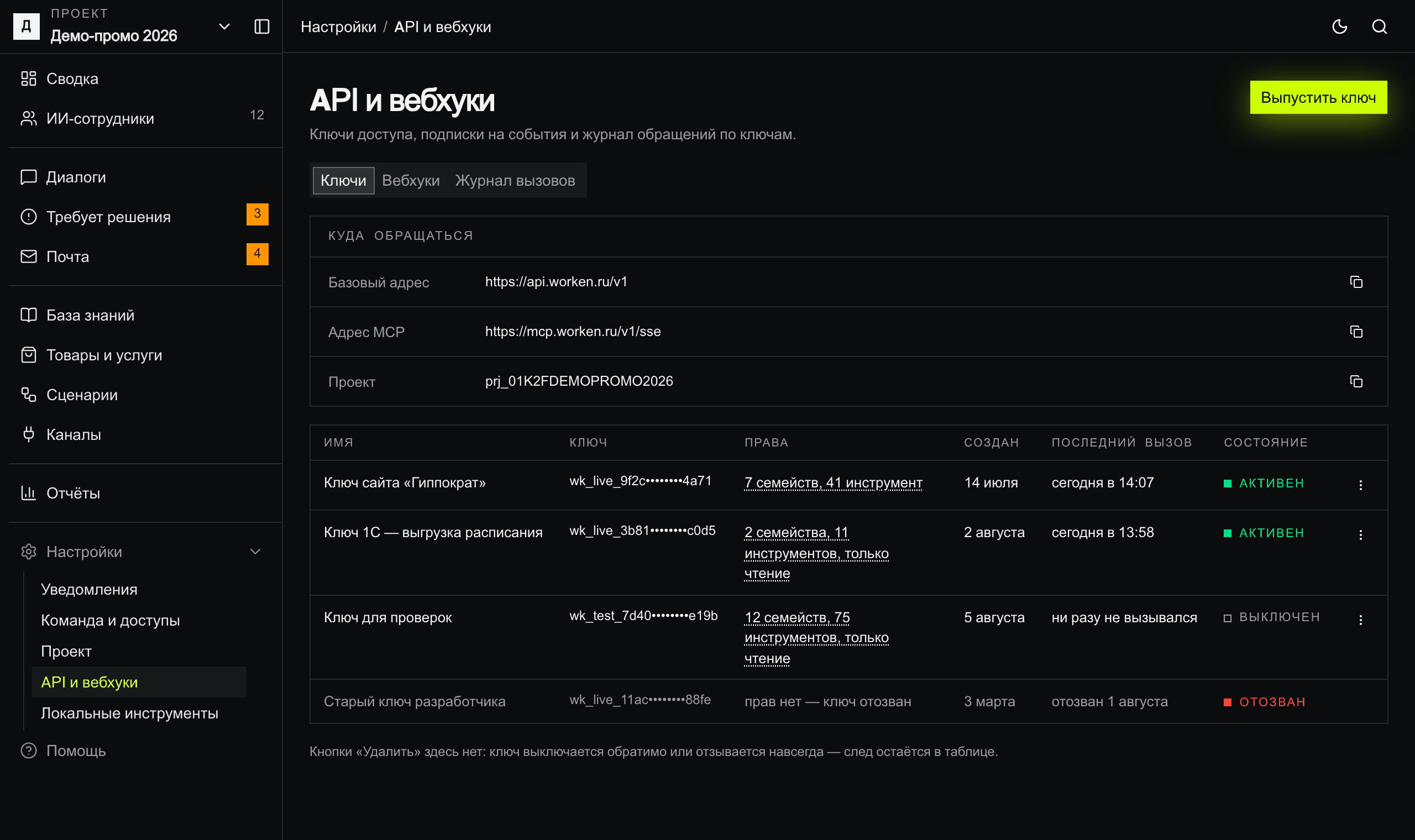The height and width of the screenshot is (840, 1415).
Task: Click the «Старый ключ разработчика» row name
Action: click(x=415, y=702)
